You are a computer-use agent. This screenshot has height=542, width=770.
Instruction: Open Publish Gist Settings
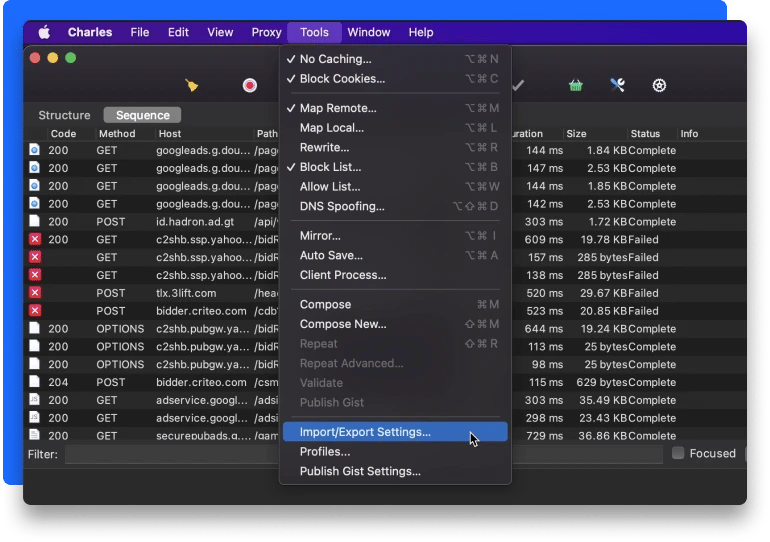(x=395, y=471)
